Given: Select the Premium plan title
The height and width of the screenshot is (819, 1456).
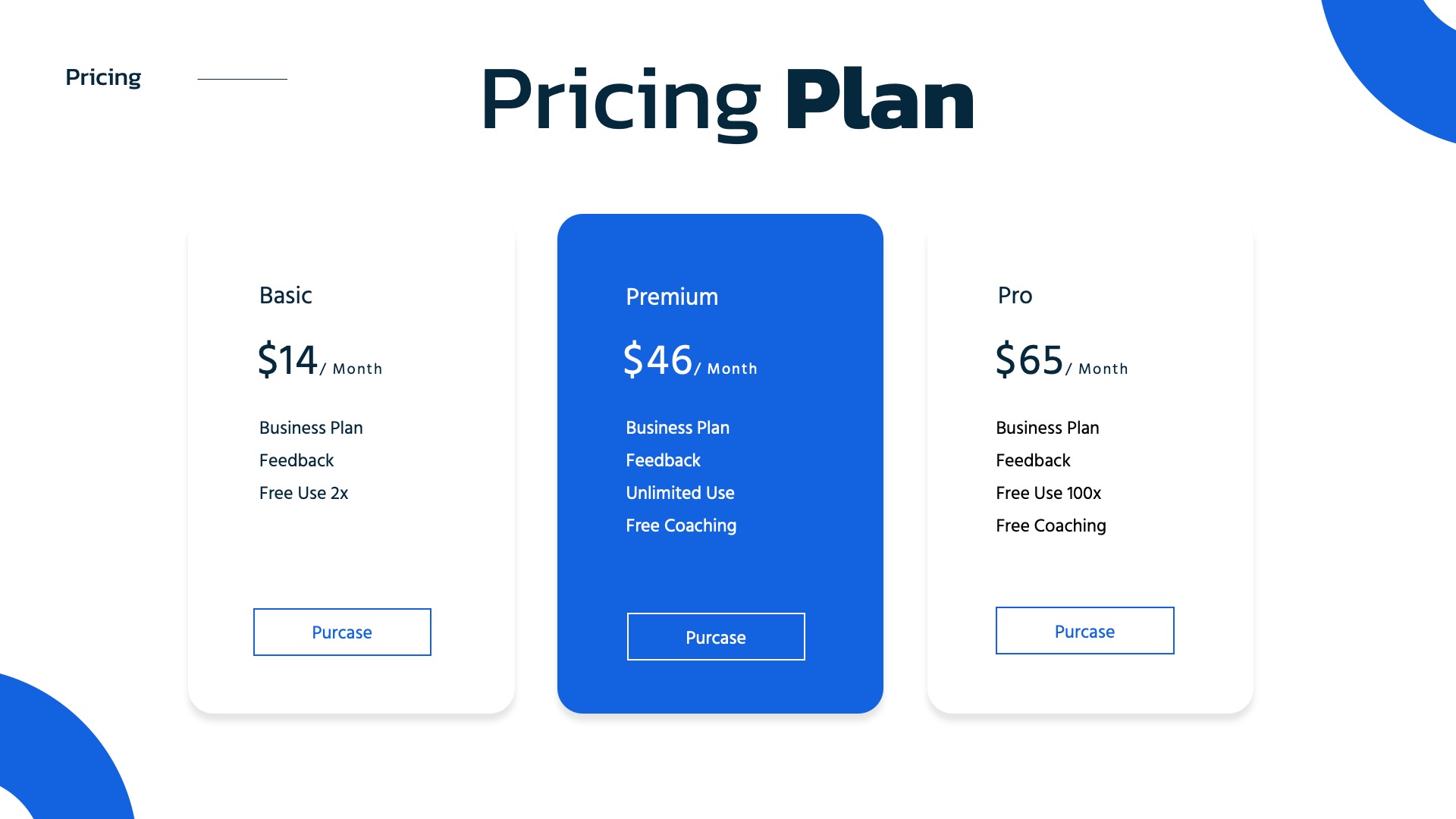Looking at the screenshot, I should (x=672, y=297).
